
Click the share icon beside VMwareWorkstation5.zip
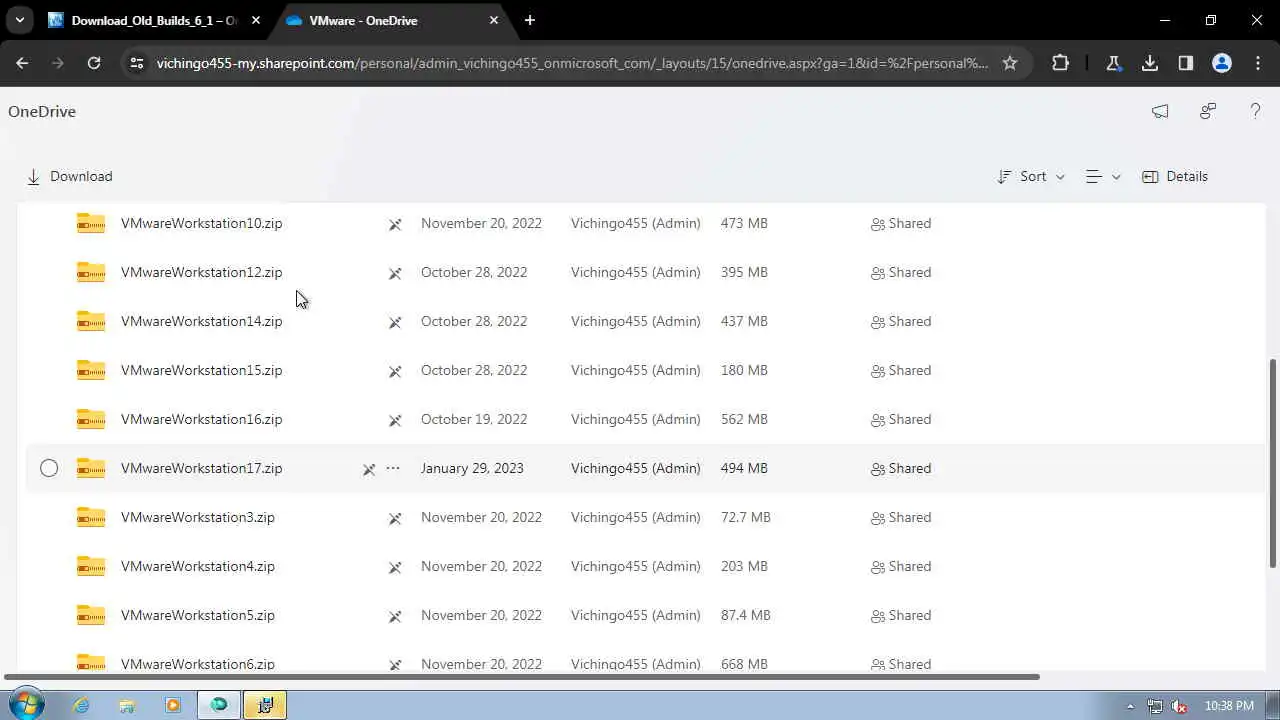pos(395,616)
